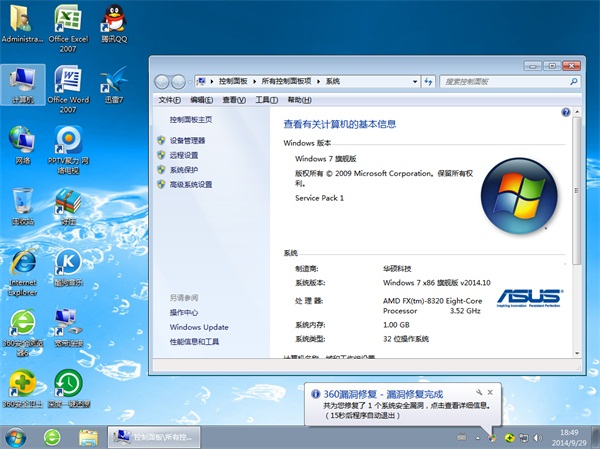600x449 pixels.
Task: Open the 文件(F) menu
Action: click(170, 100)
